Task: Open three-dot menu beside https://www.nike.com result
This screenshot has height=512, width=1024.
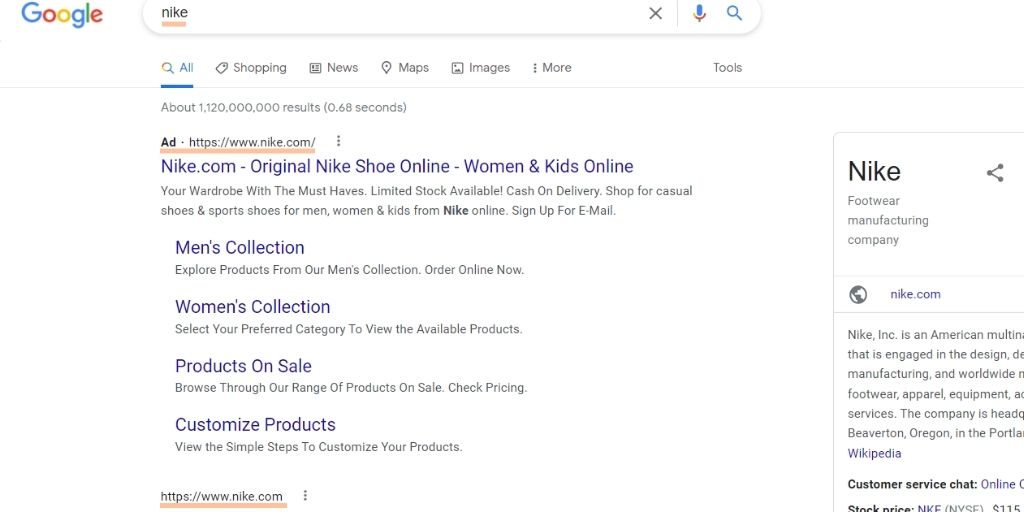Action: click(304, 496)
